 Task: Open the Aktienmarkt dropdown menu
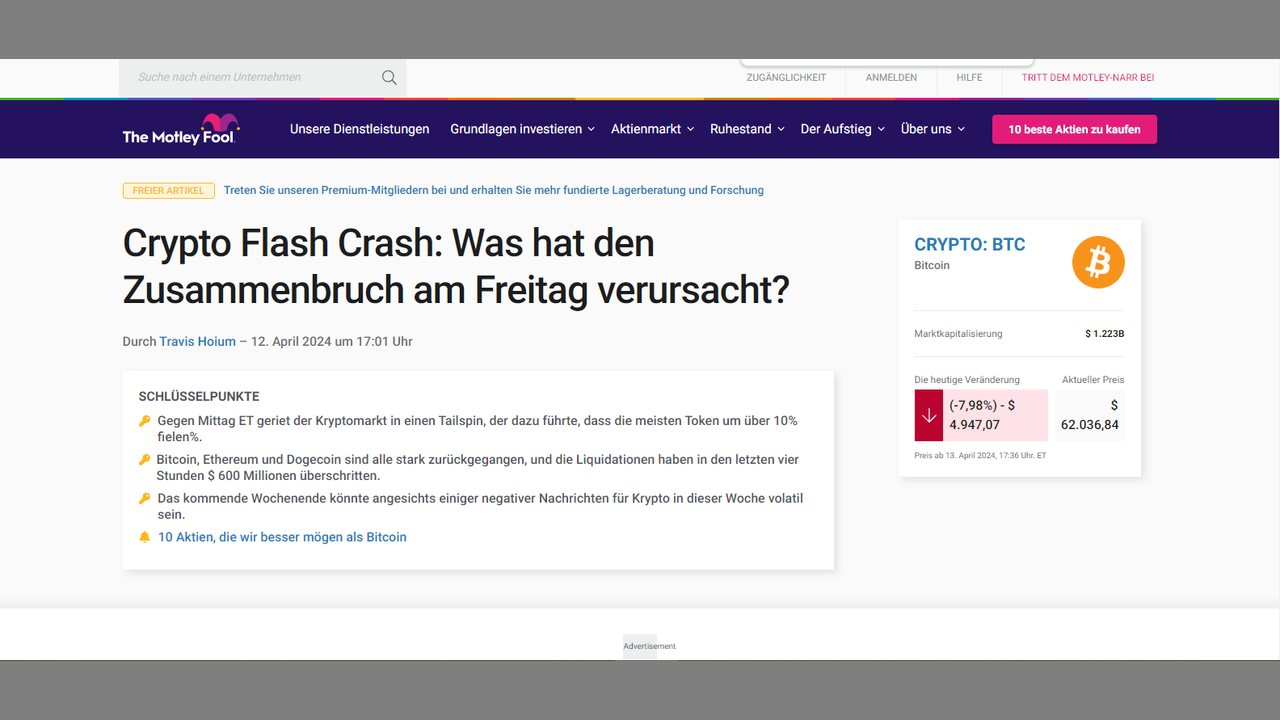652,129
